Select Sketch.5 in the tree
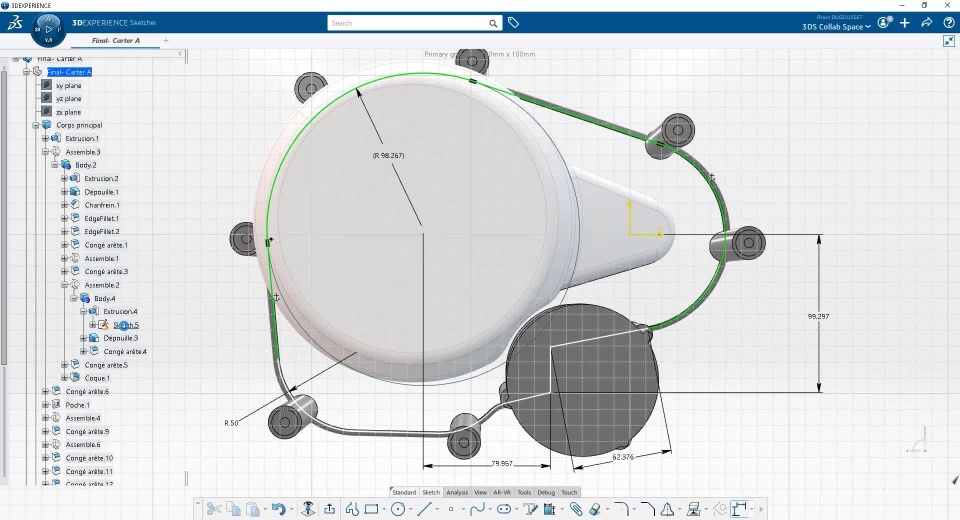Viewport: 960px width, 520px height. point(126,325)
